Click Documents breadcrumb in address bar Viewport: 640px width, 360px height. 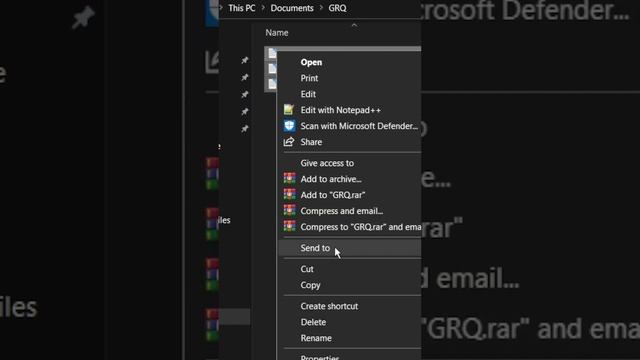tap(292, 8)
